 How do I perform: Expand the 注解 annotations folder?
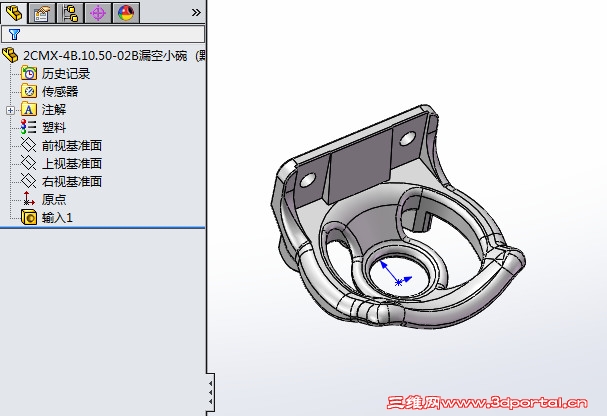coord(10,110)
